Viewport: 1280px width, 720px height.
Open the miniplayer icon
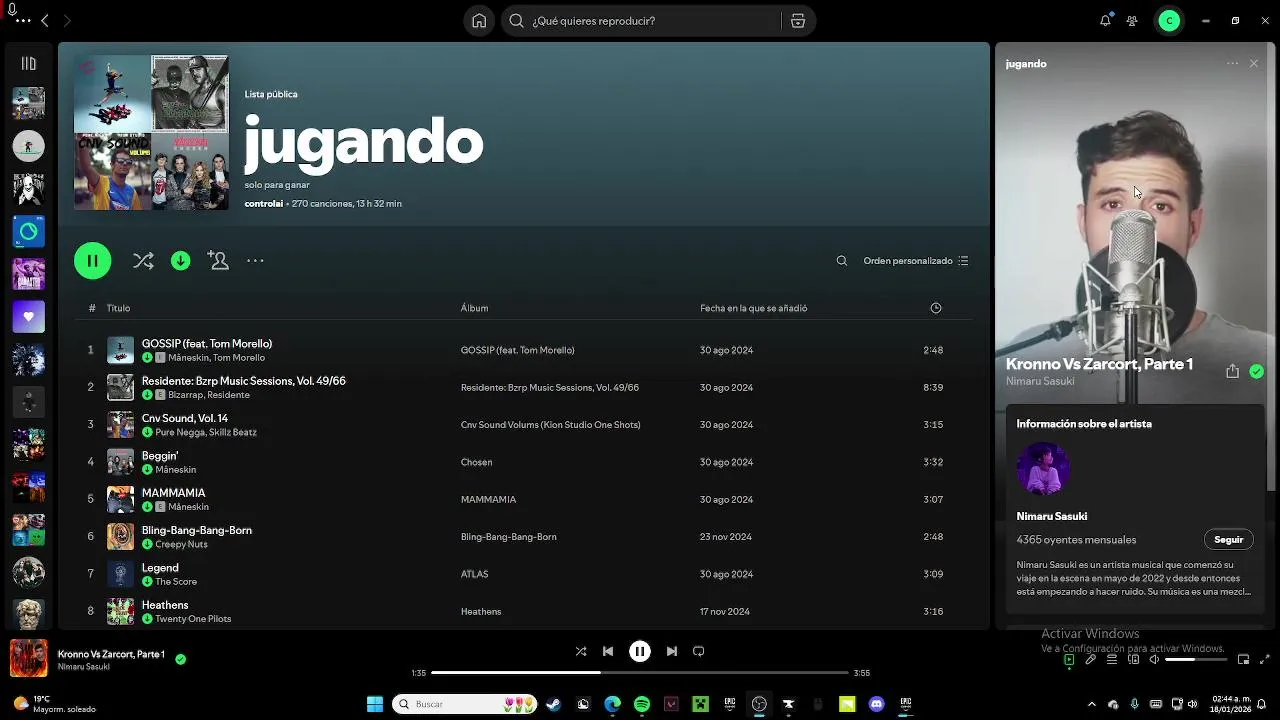pyautogui.click(x=1243, y=660)
